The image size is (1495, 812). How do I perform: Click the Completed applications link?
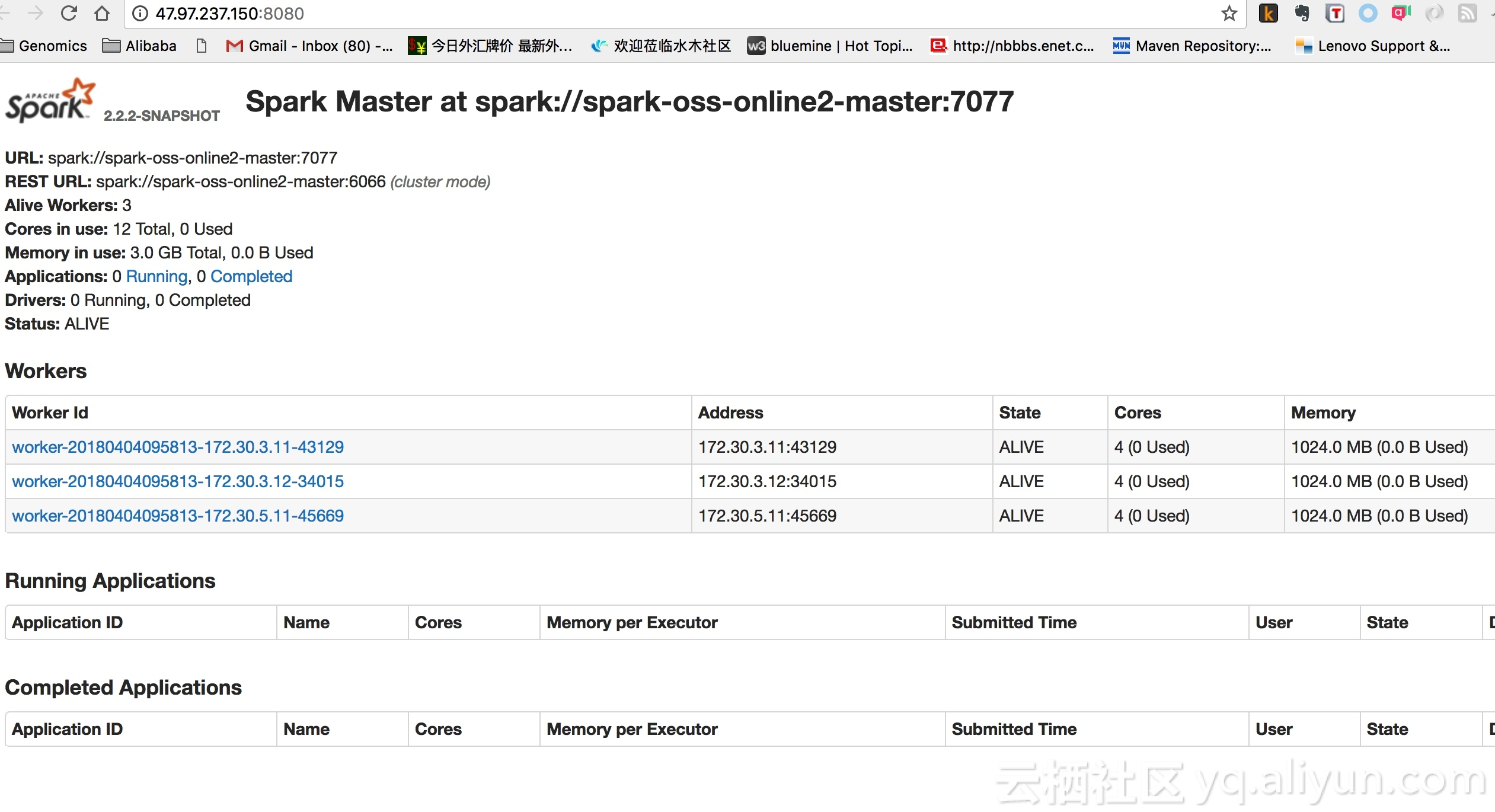tap(251, 276)
